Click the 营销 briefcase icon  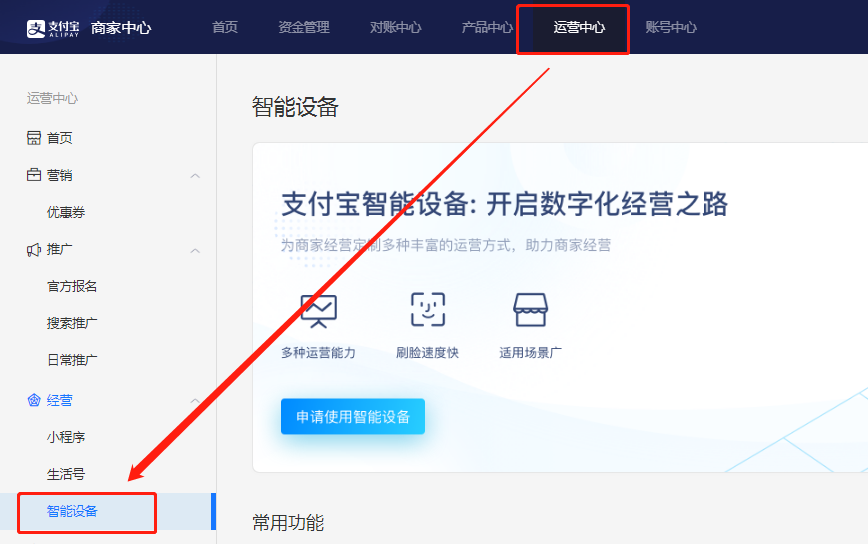pyautogui.click(x=34, y=175)
